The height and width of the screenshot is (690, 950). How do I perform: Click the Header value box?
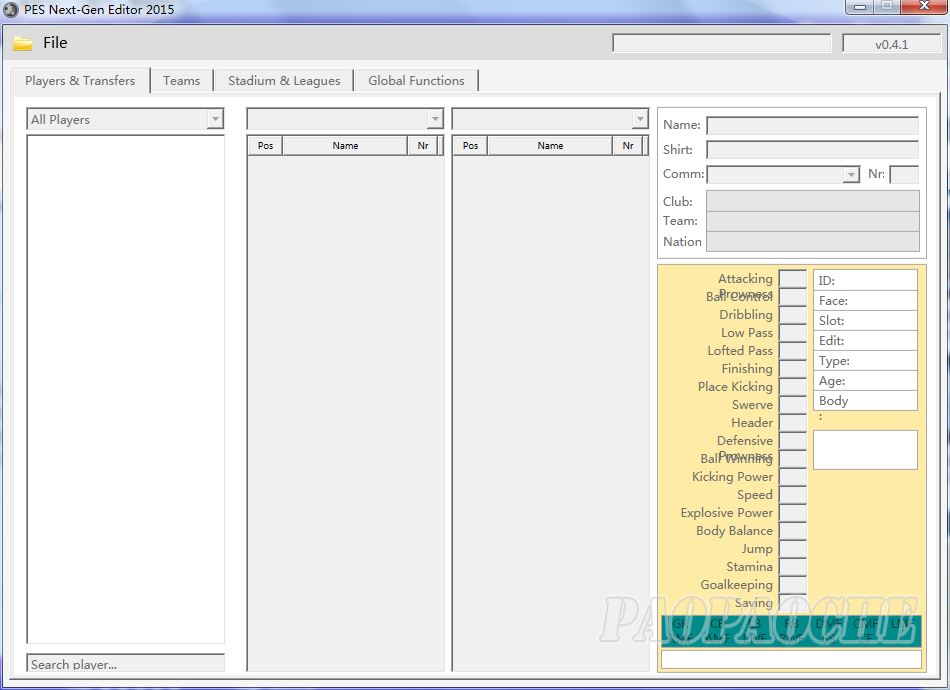coord(792,423)
